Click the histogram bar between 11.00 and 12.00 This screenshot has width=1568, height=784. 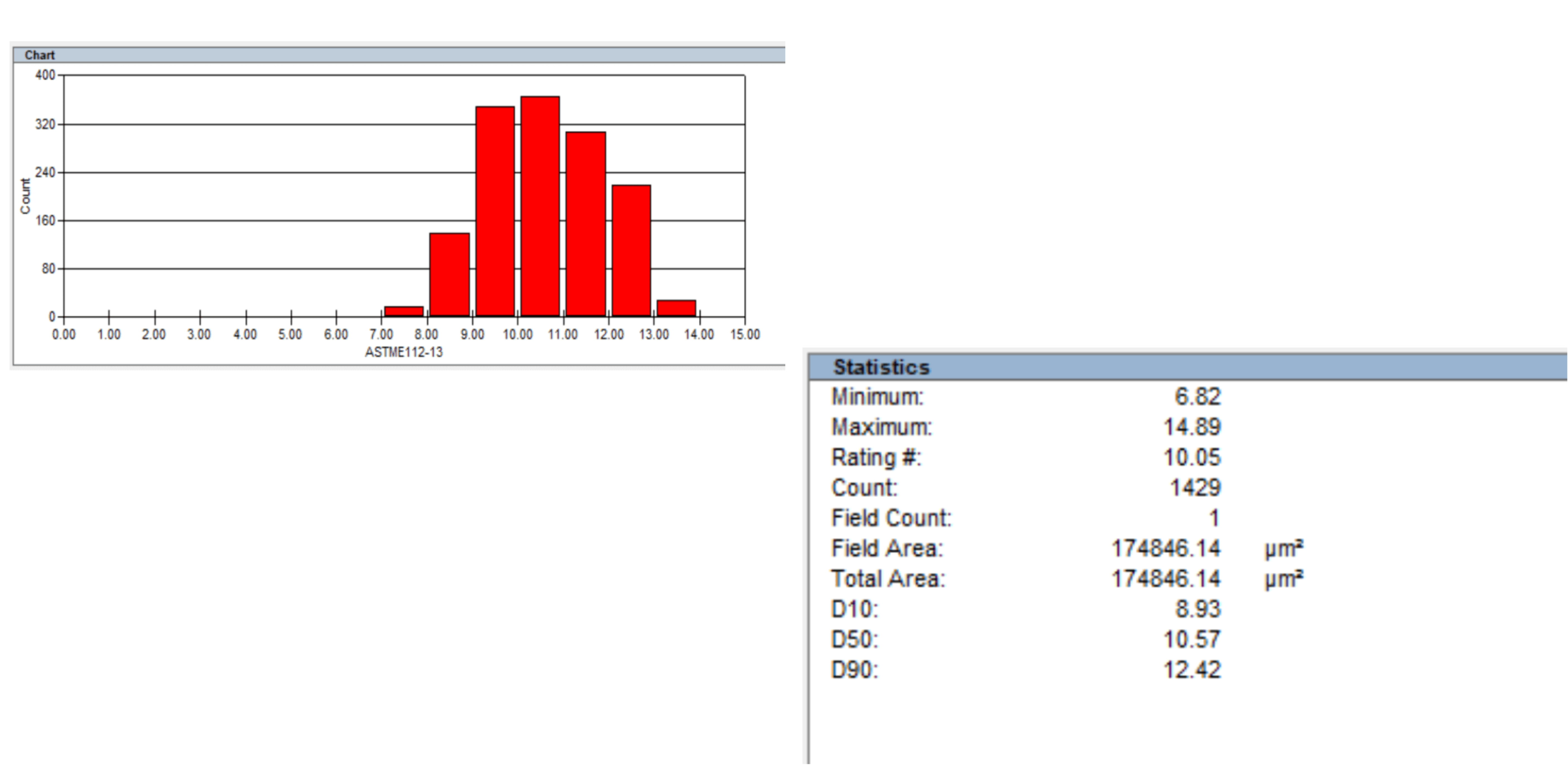tap(586, 224)
